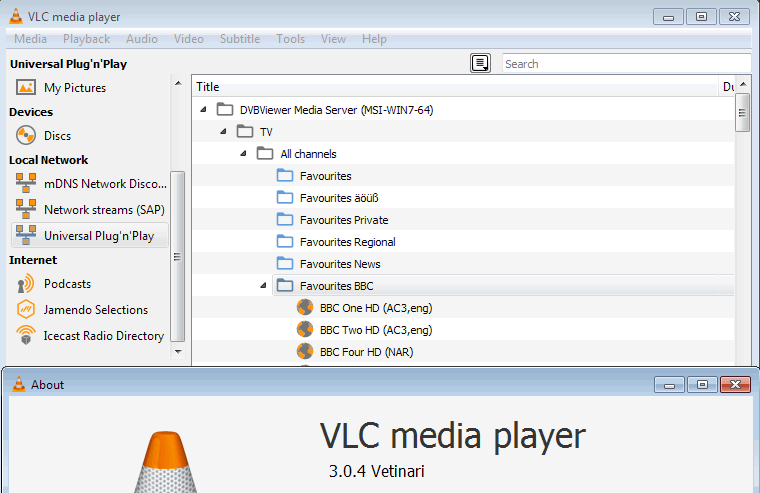
Task: Select "All channels" row text
Action: point(308,154)
